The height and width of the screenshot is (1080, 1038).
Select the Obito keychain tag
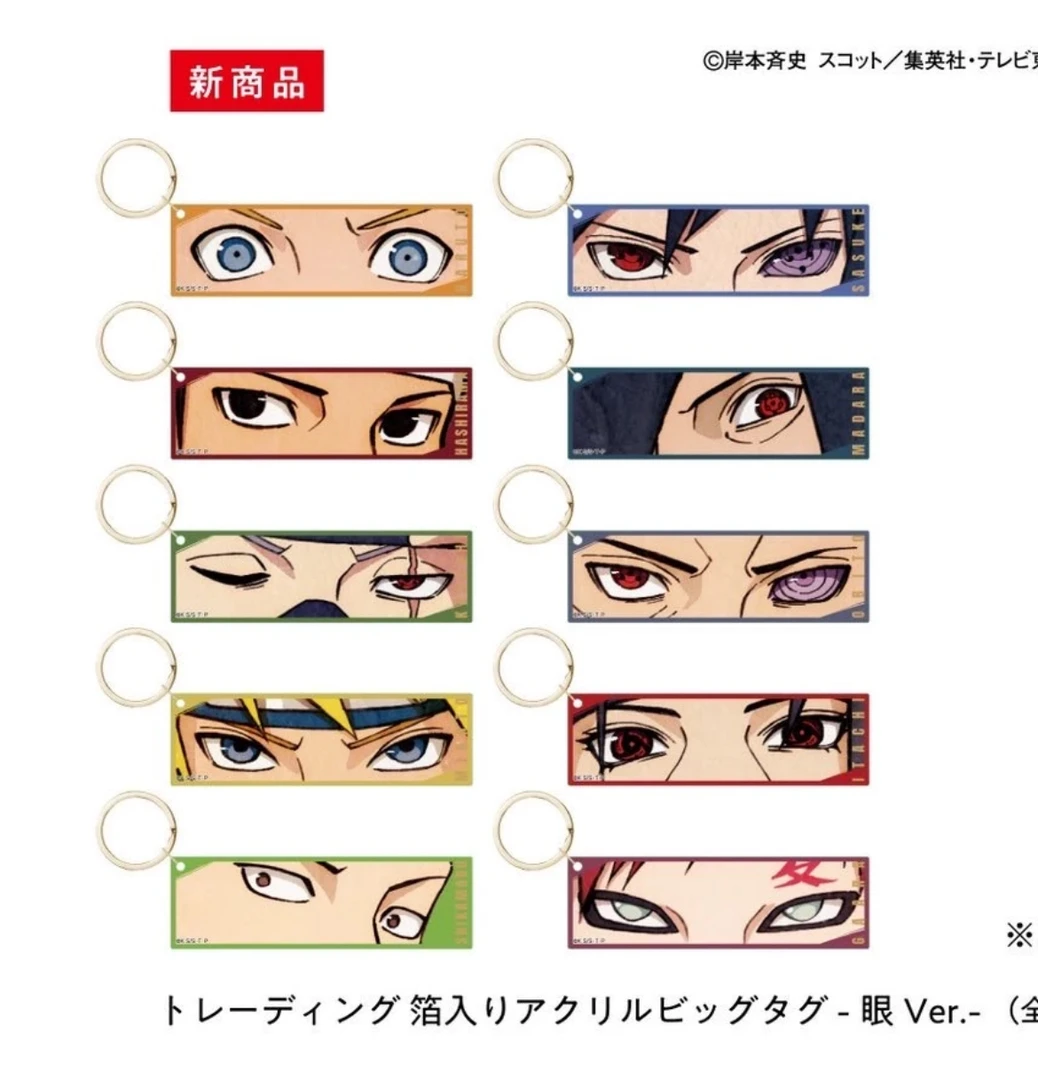(x=718, y=577)
